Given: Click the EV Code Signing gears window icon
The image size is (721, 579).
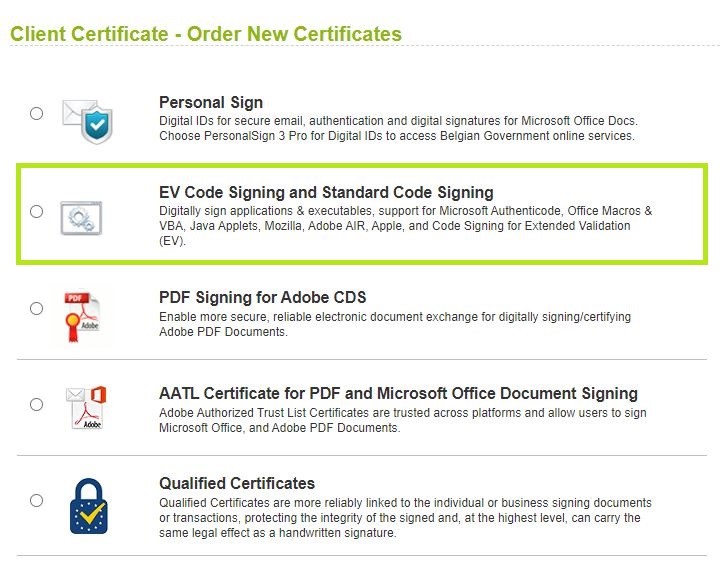Looking at the screenshot, I should [x=81, y=218].
